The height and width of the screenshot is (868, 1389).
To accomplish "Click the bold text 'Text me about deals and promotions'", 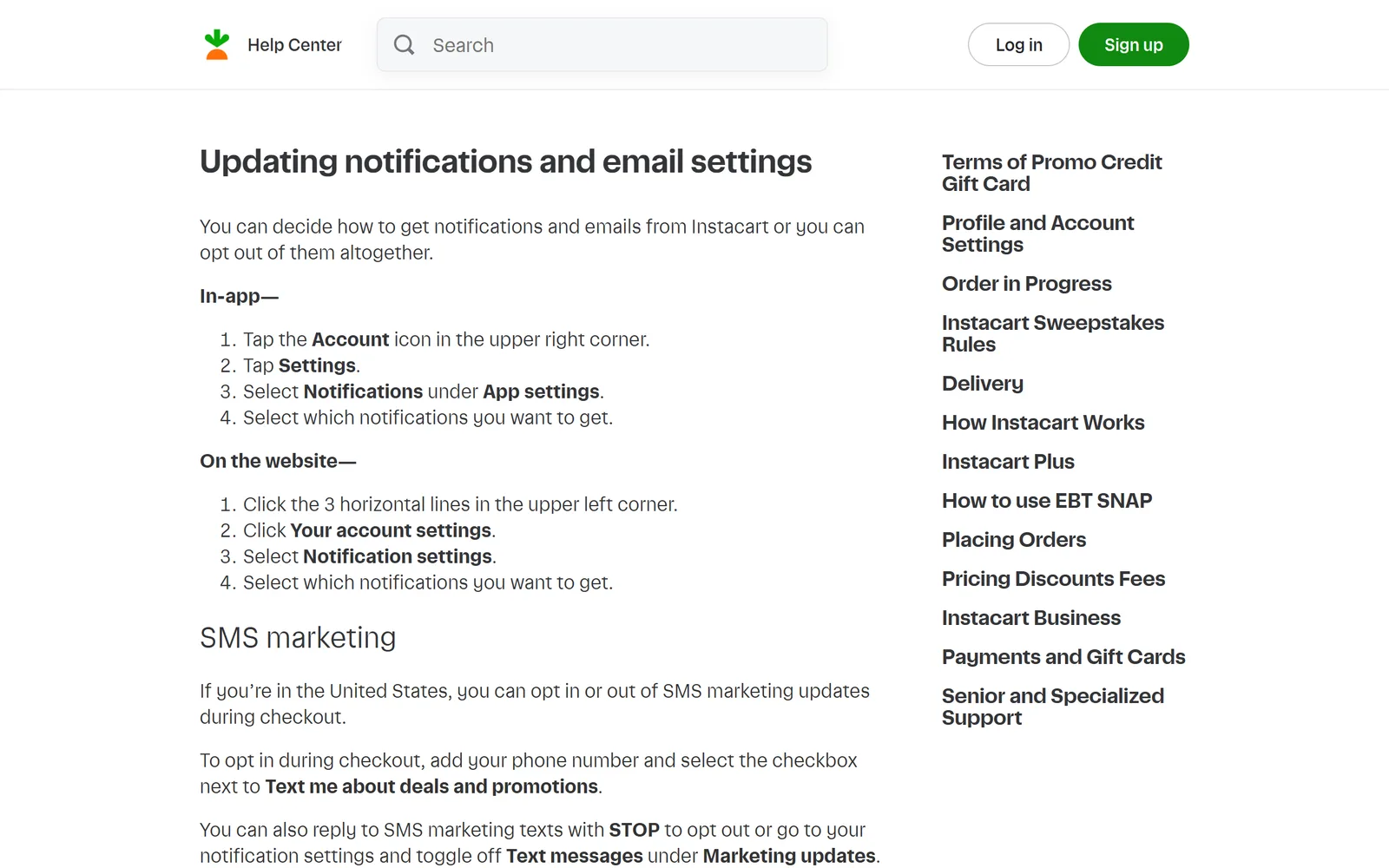I will [431, 786].
